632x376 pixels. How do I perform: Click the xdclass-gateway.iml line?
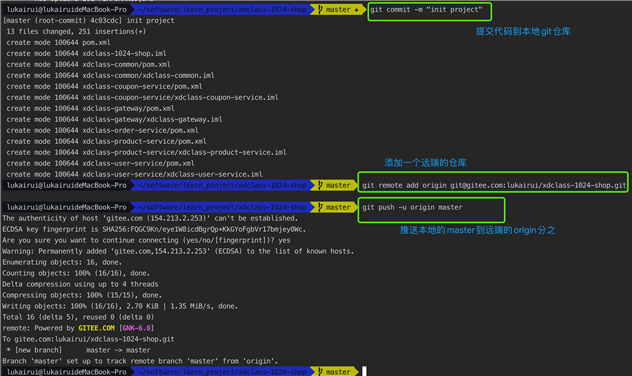[114, 119]
